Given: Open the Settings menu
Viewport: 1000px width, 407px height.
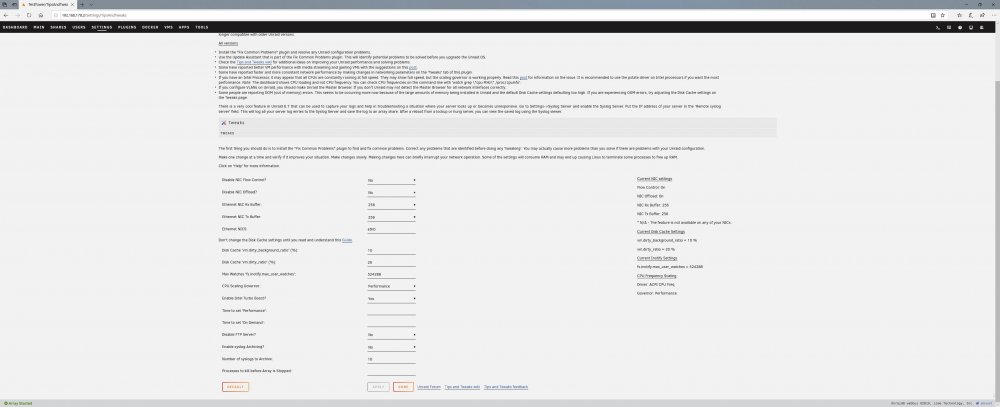Looking at the screenshot, I should click(x=102, y=27).
